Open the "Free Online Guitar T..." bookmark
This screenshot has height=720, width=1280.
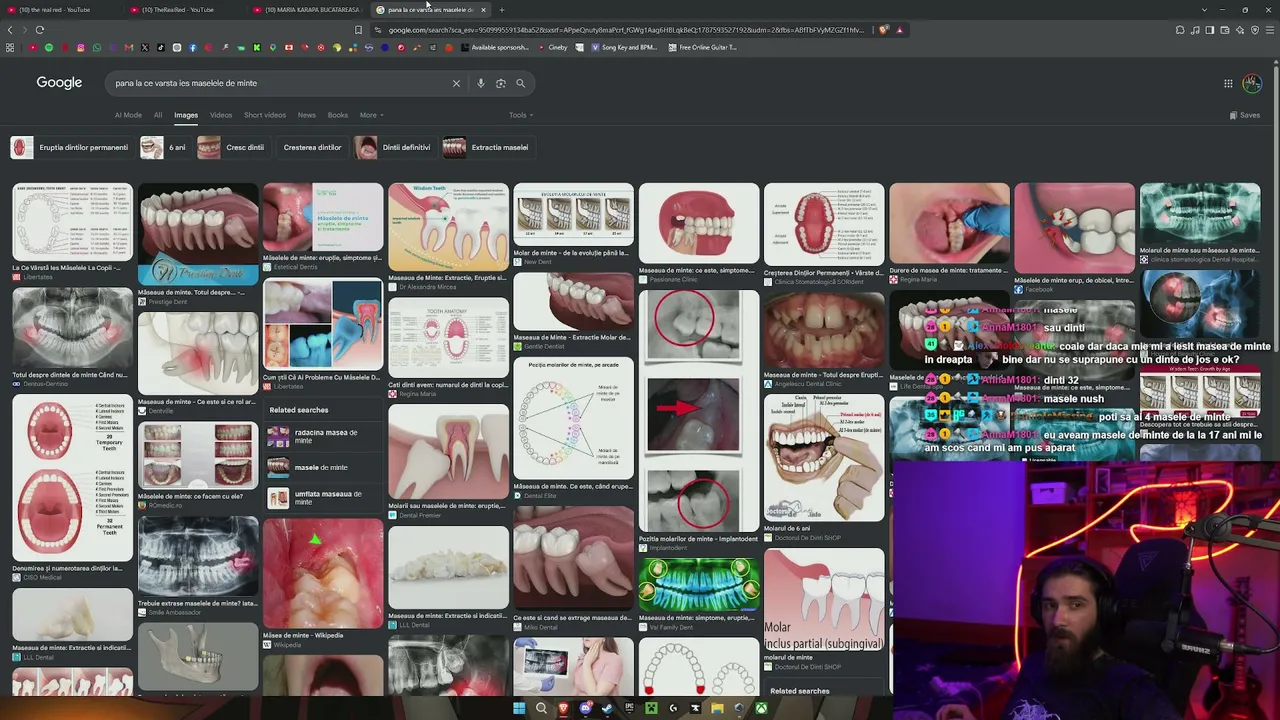coord(702,47)
